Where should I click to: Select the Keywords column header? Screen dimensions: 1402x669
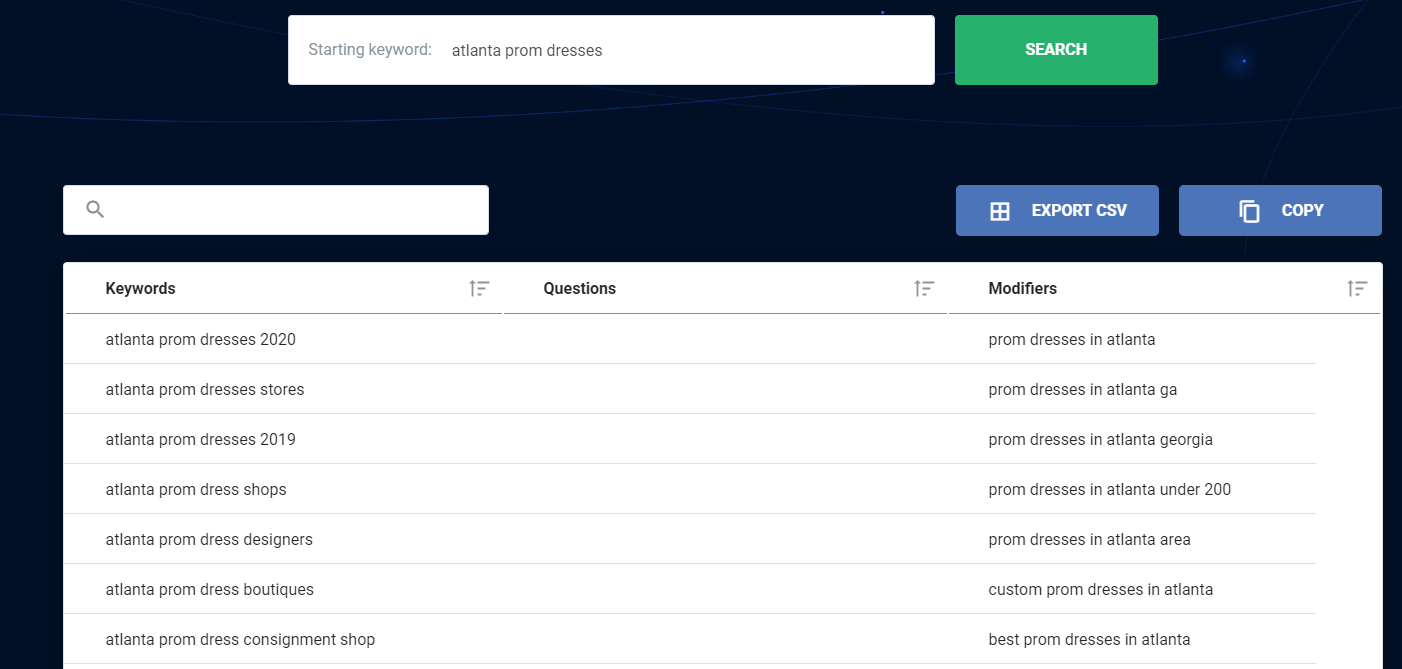pos(140,289)
